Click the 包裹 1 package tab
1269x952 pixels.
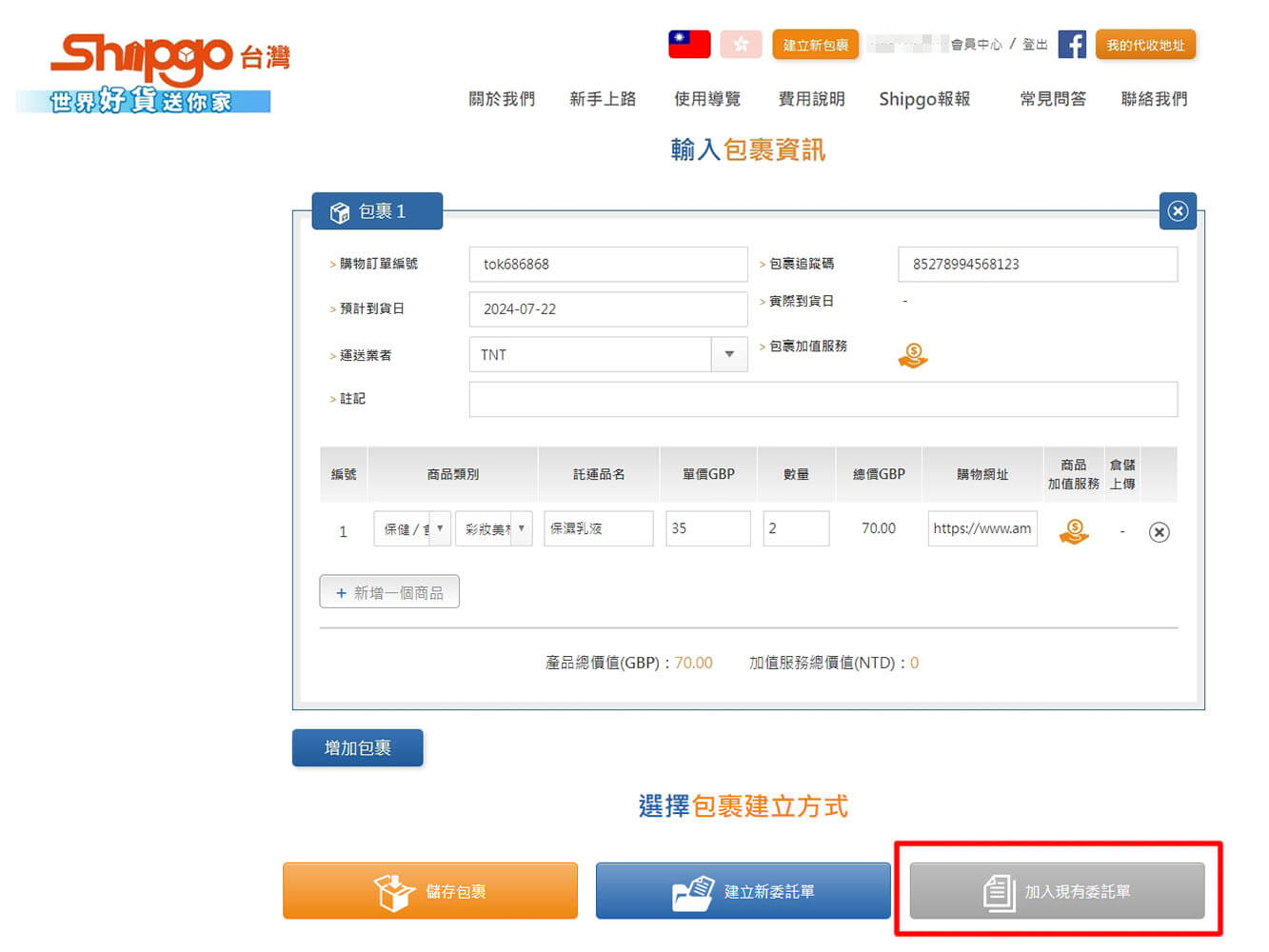pos(377,211)
